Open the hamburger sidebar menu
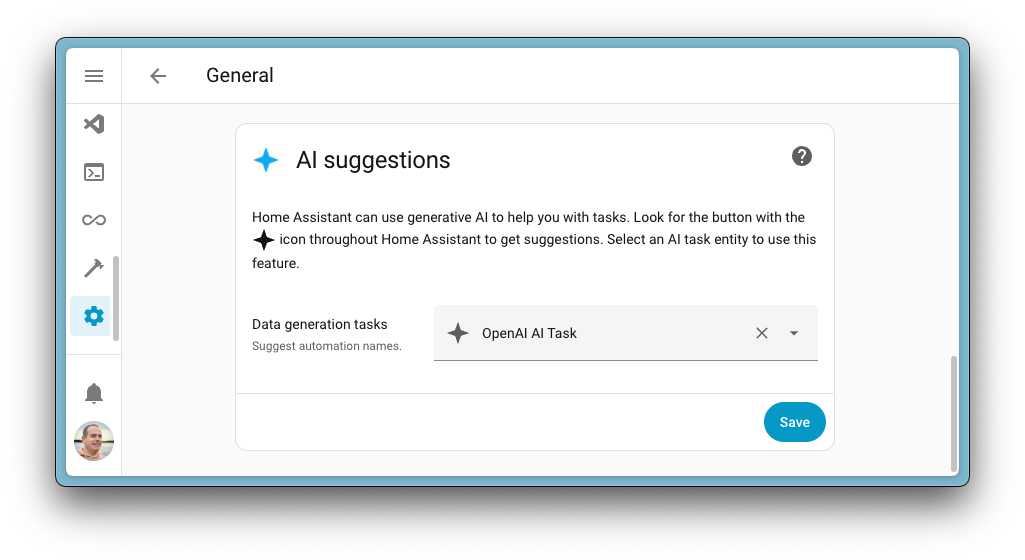 pyautogui.click(x=94, y=76)
